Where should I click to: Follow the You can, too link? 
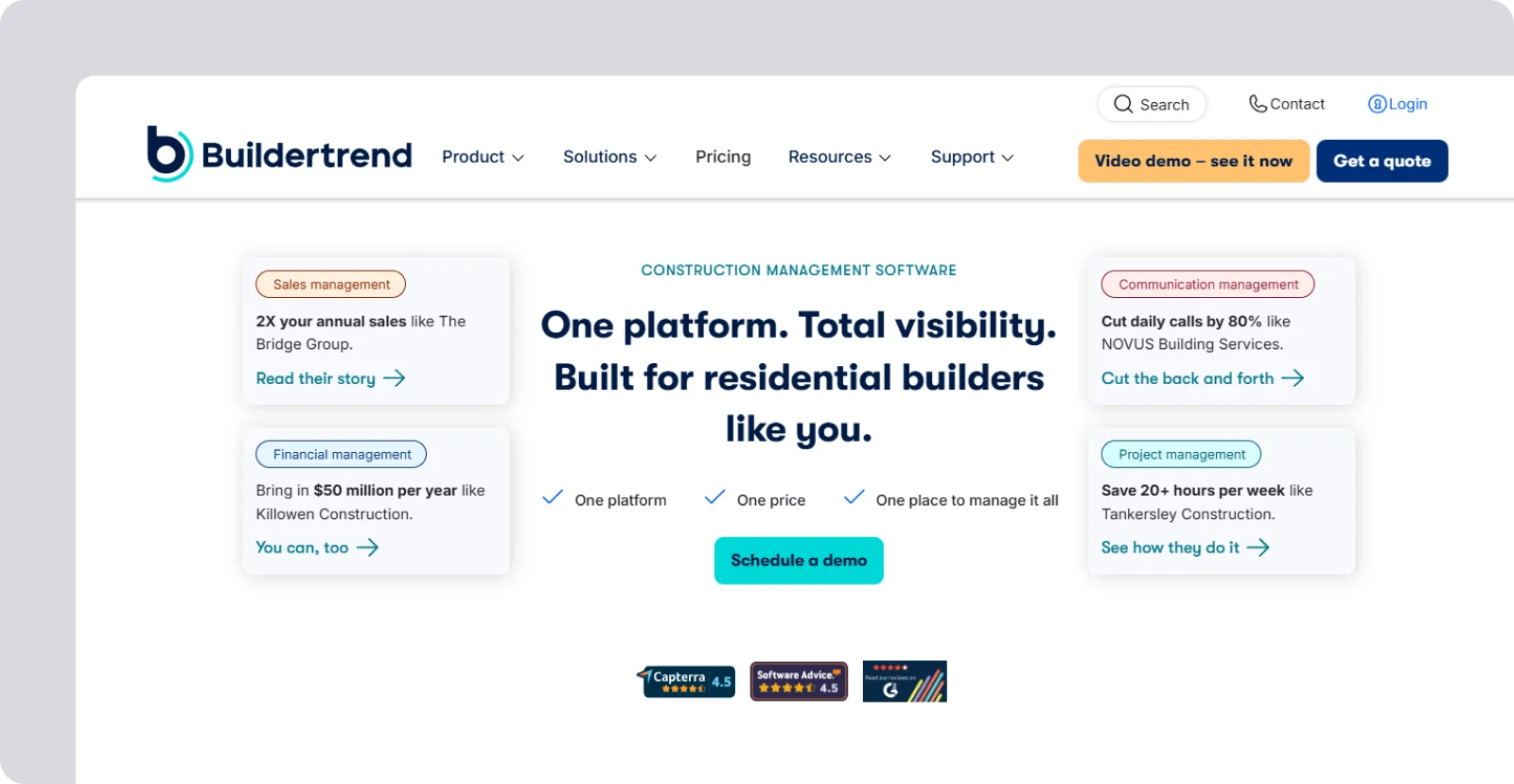(x=317, y=548)
